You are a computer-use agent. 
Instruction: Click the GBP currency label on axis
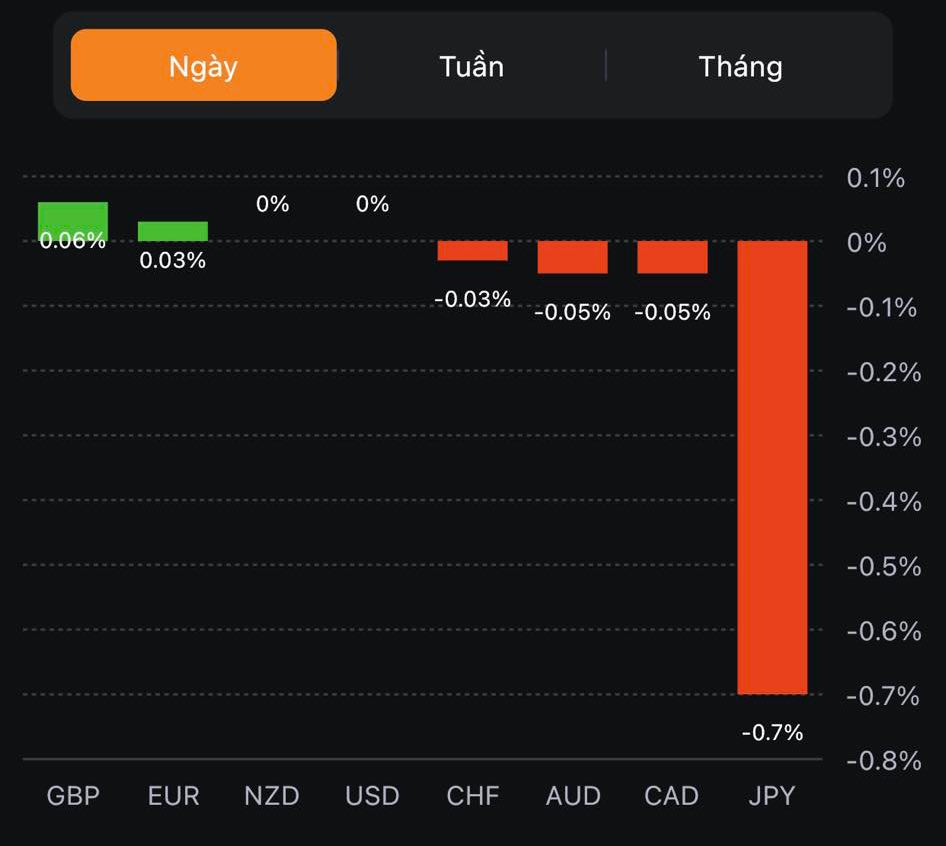73,796
